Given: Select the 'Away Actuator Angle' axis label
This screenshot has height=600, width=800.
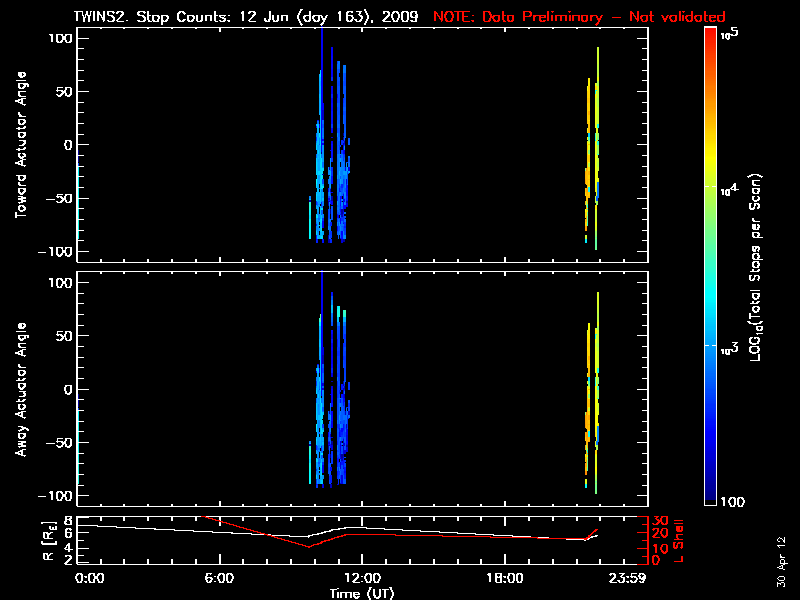Looking at the screenshot, I should (20, 388).
